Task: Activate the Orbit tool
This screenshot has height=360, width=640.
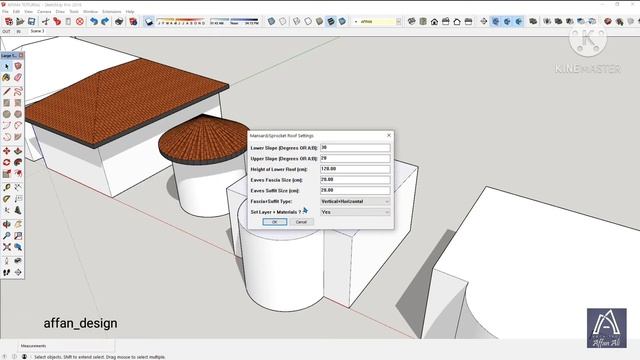Action: [7, 224]
